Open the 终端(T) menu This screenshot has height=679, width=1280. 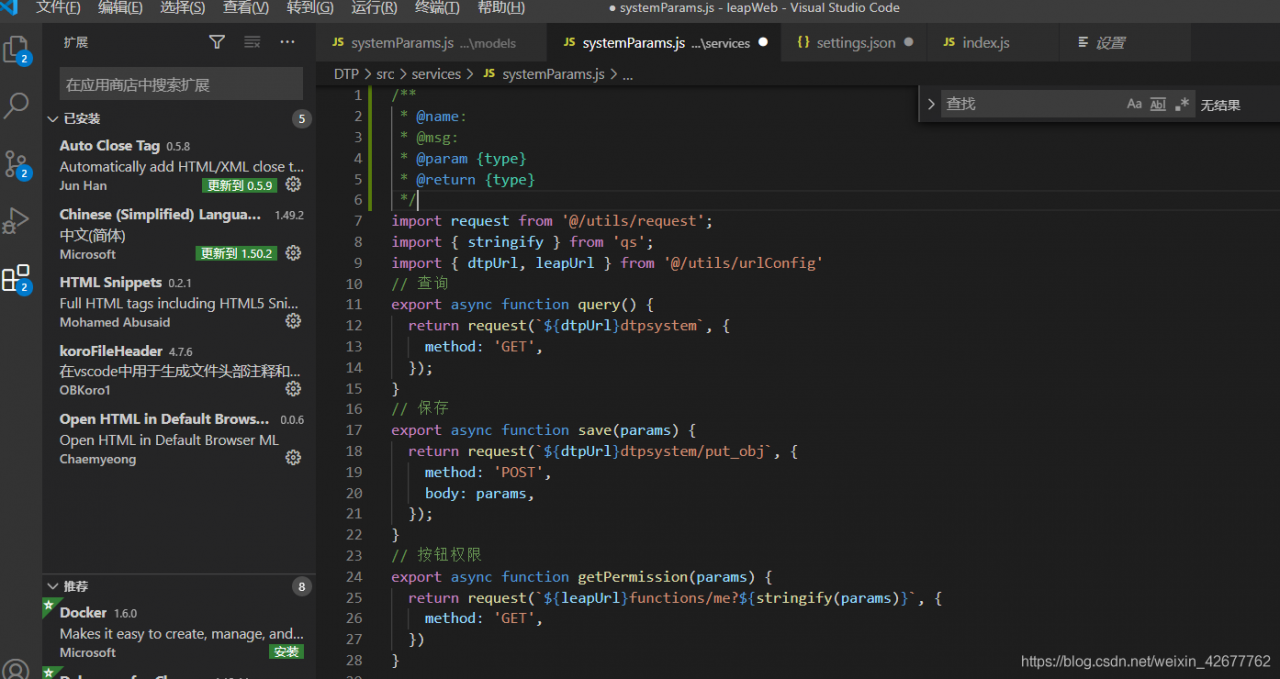(437, 8)
